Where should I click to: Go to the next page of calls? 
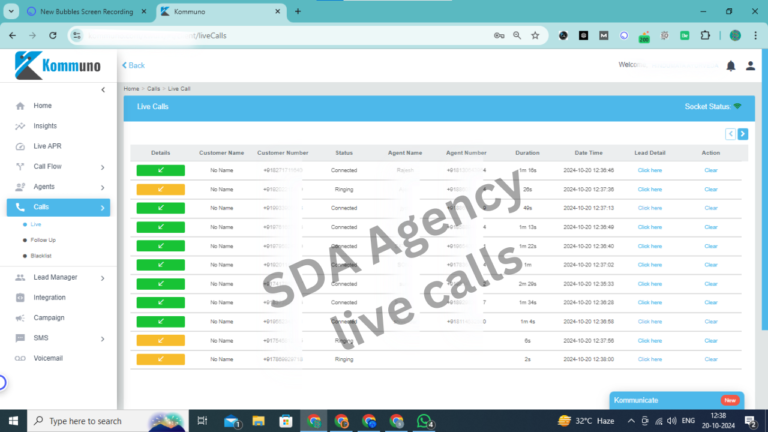pos(743,133)
